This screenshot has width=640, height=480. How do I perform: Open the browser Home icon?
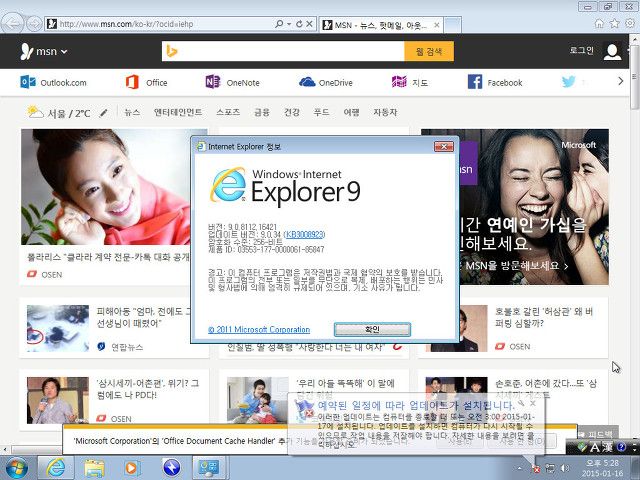[x=599, y=24]
